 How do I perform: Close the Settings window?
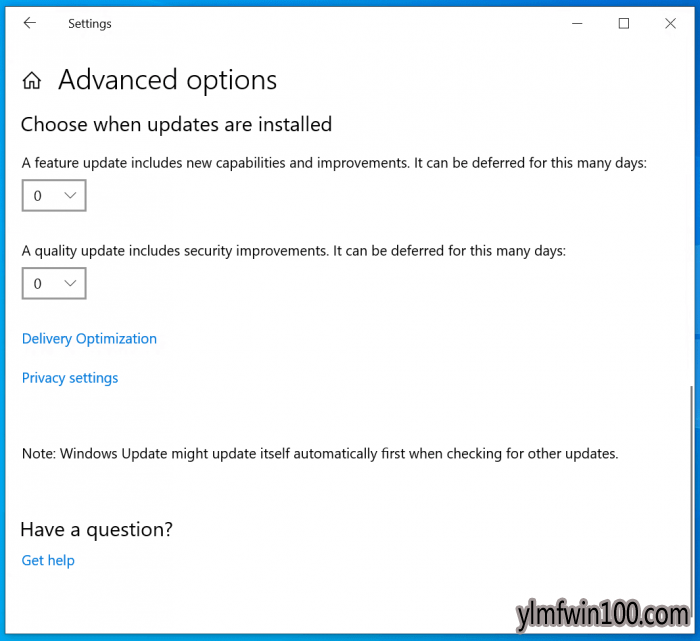670,23
